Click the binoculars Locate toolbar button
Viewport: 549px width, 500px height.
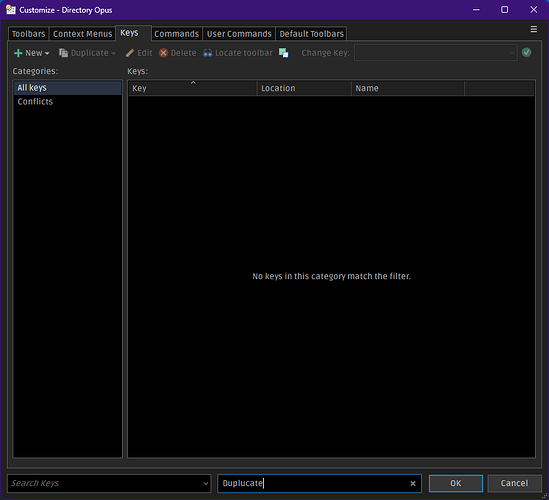(x=238, y=53)
